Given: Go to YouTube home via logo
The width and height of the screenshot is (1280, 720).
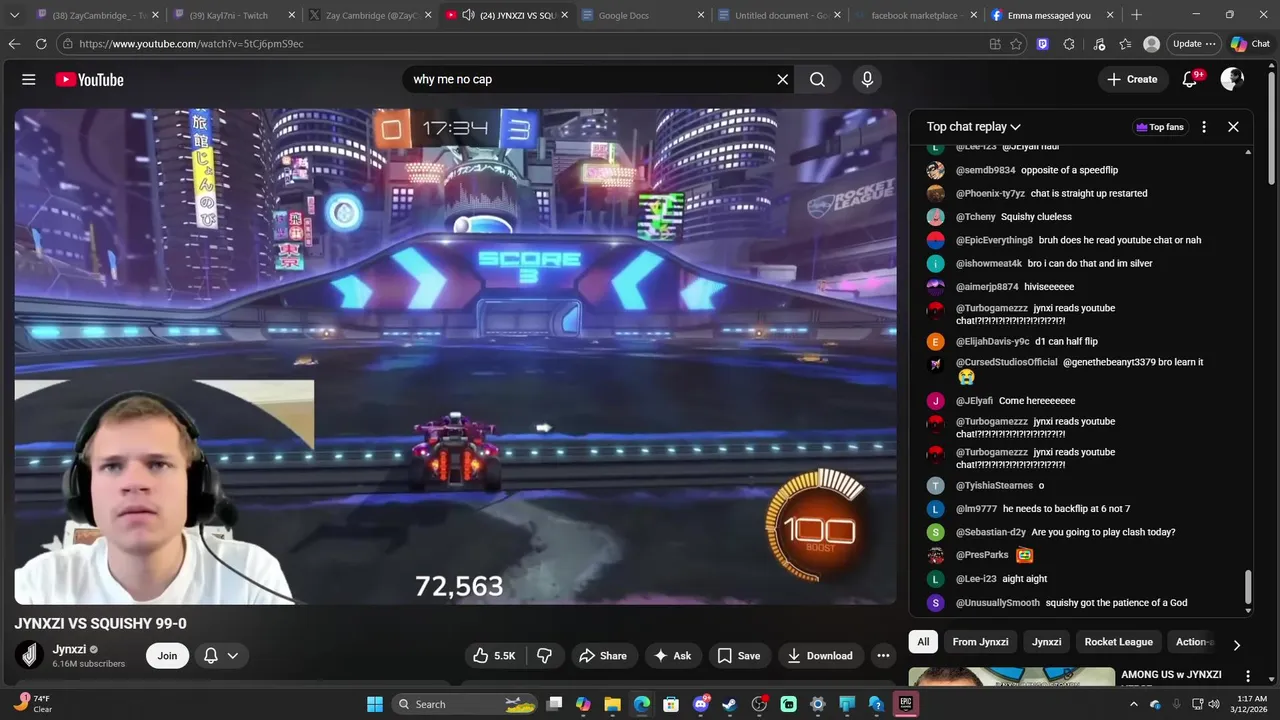Looking at the screenshot, I should (x=89, y=79).
